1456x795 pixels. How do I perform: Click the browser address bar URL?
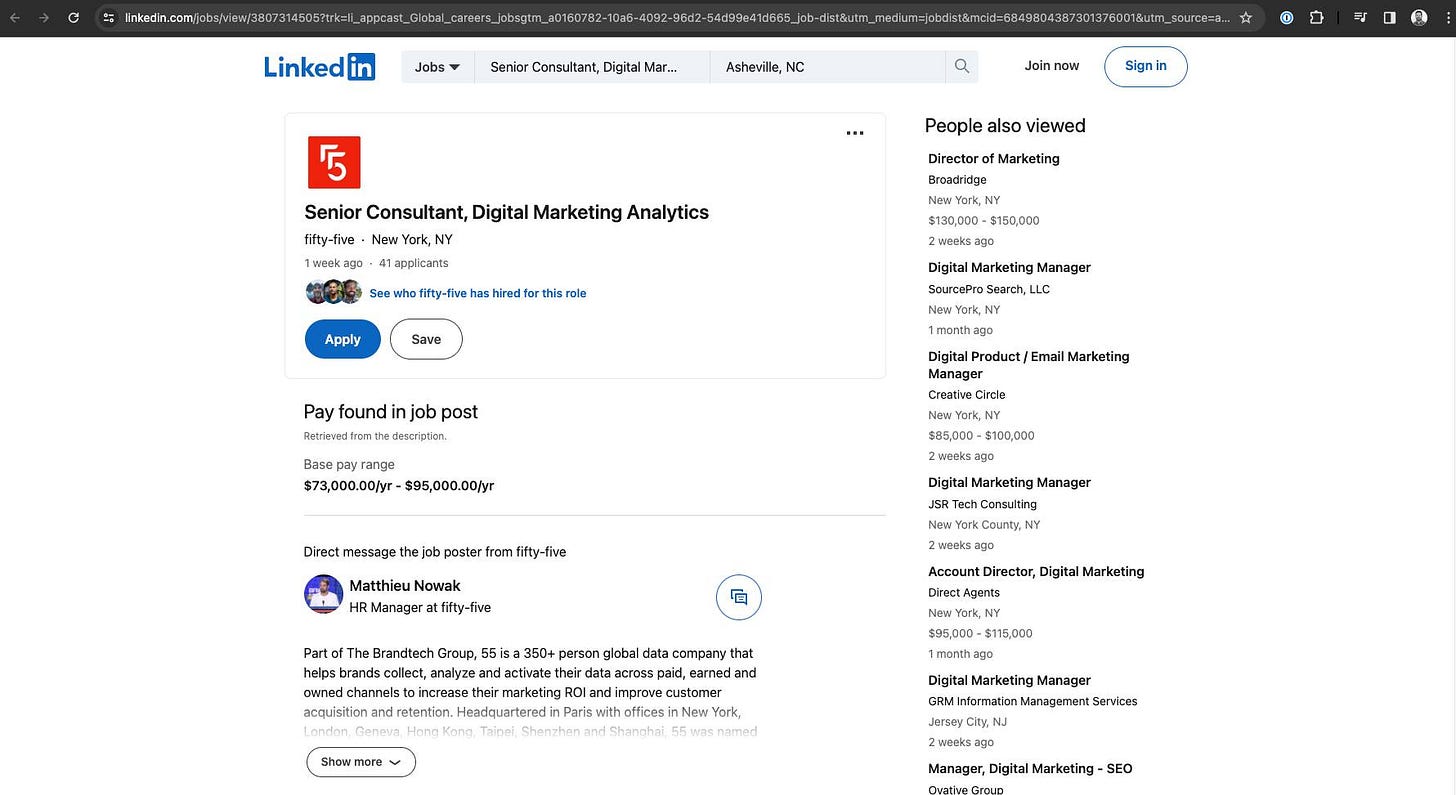[x=678, y=17]
